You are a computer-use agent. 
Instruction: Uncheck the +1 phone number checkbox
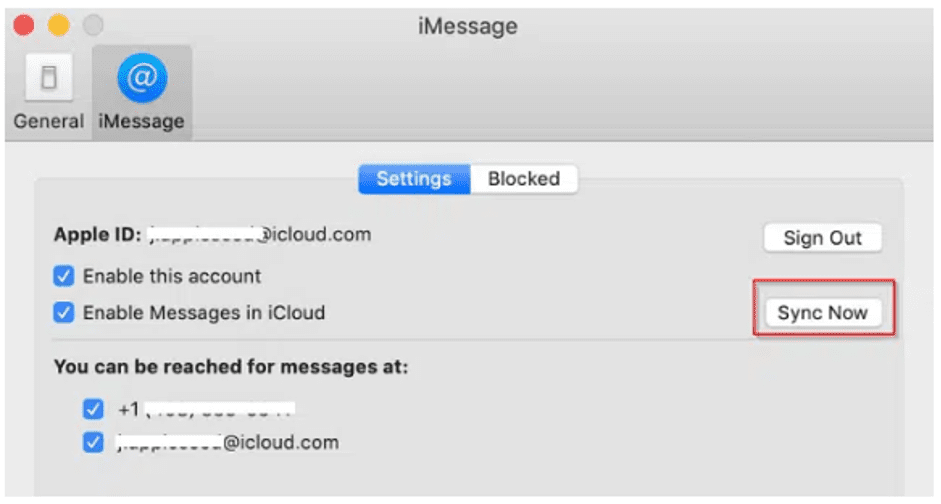pyautogui.click(x=93, y=409)
